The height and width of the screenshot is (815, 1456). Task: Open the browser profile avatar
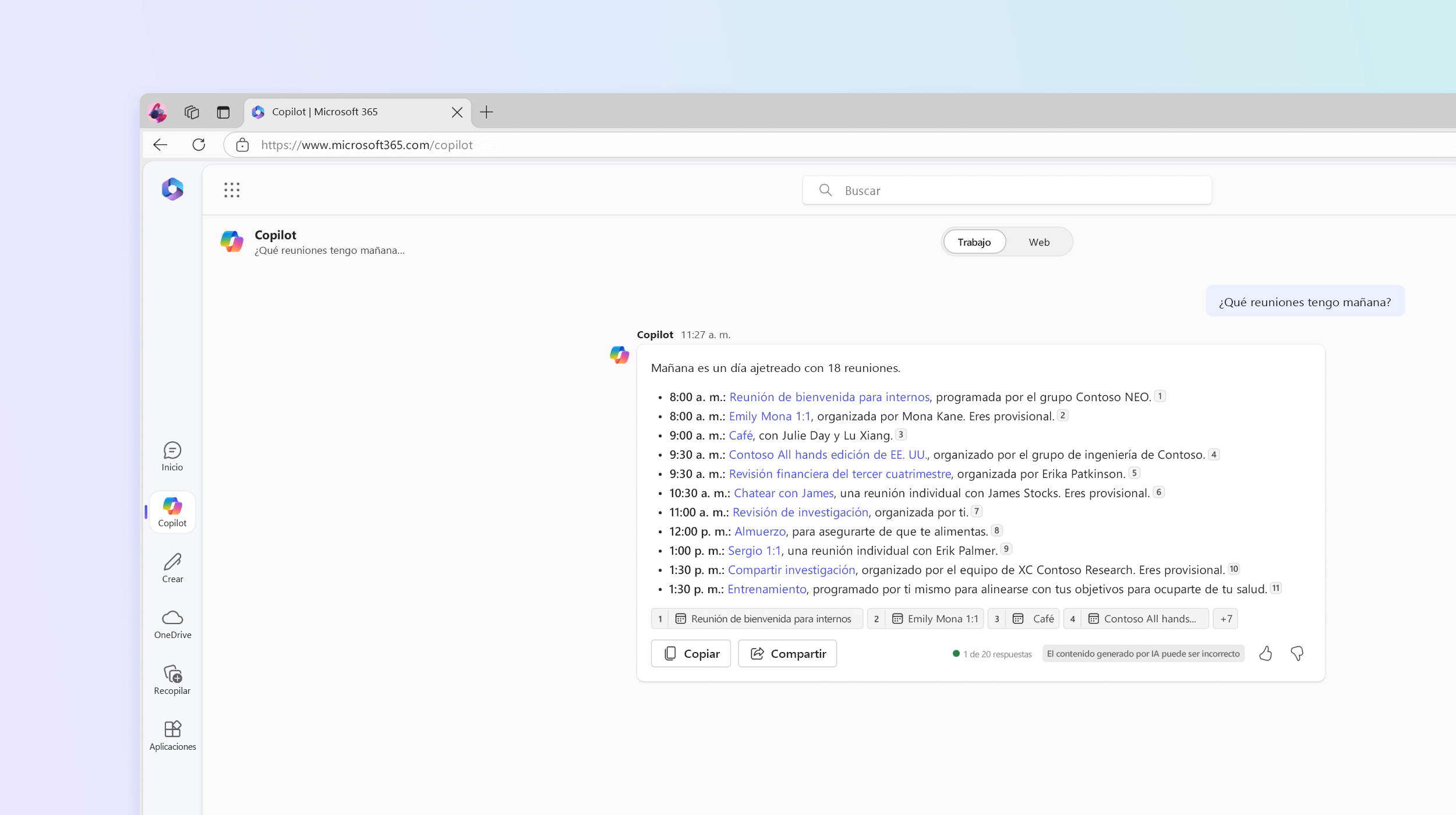click(158, 112)
